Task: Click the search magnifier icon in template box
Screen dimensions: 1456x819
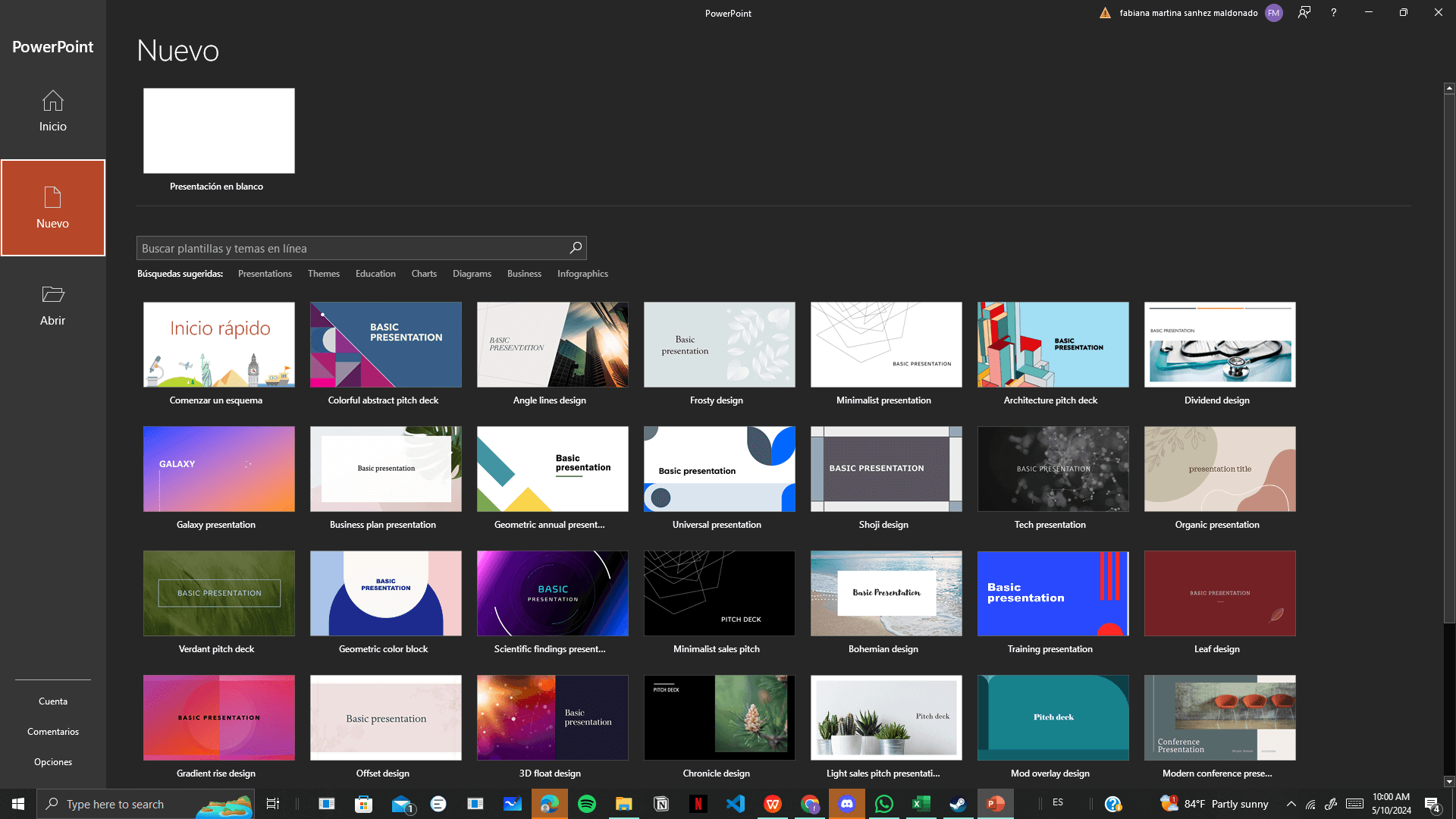Action: pos(576,248)
